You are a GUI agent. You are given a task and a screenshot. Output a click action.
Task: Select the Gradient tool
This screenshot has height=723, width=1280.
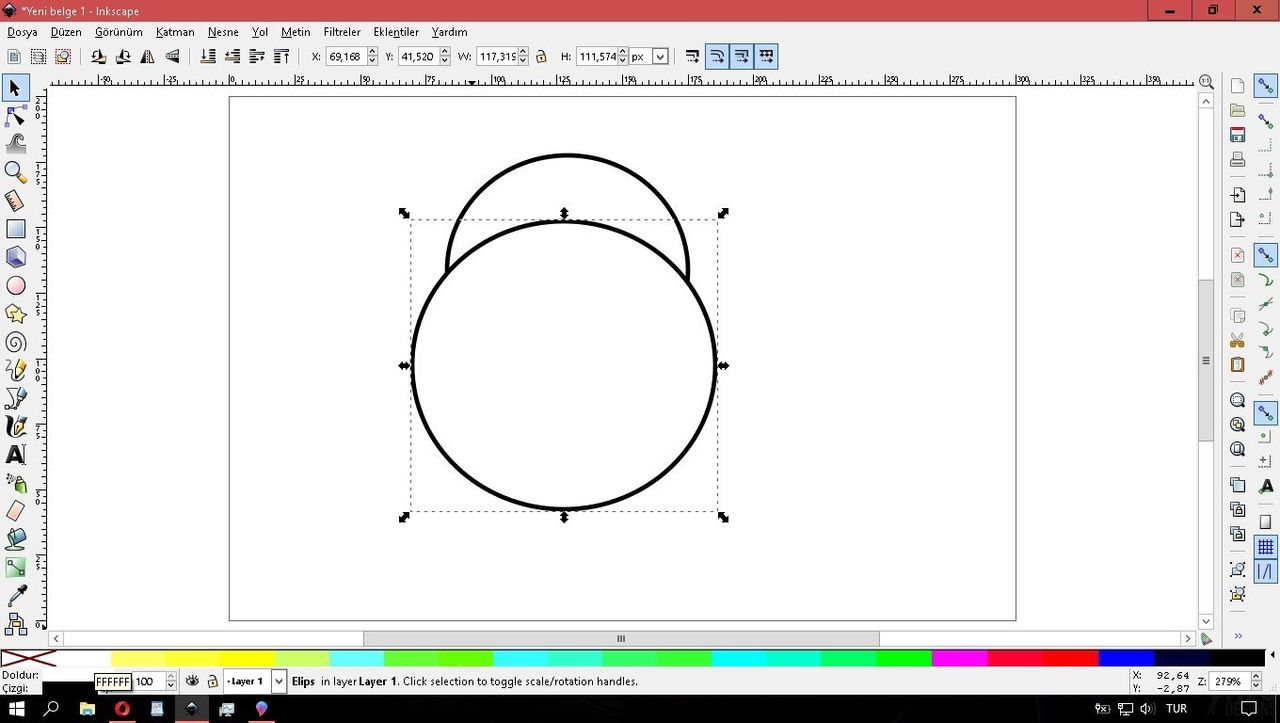(16, 567)
